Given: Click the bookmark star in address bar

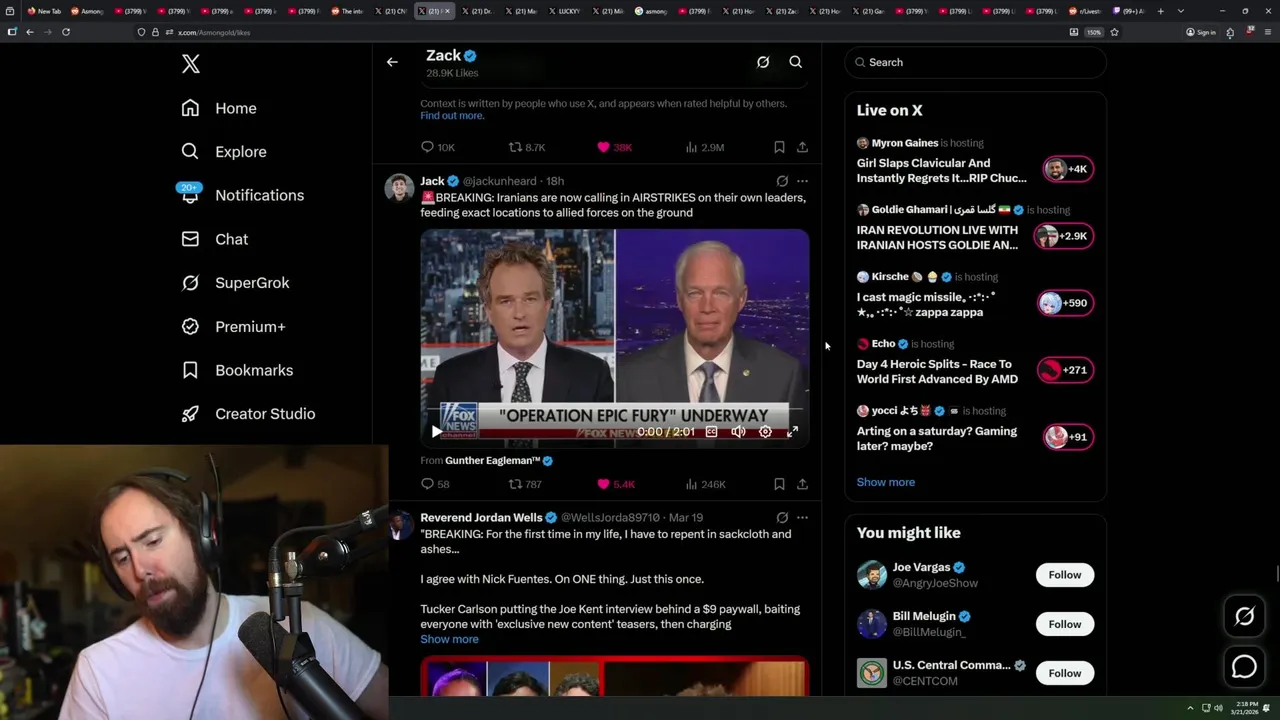Looking at the screenshot, I should [1114, 32].
